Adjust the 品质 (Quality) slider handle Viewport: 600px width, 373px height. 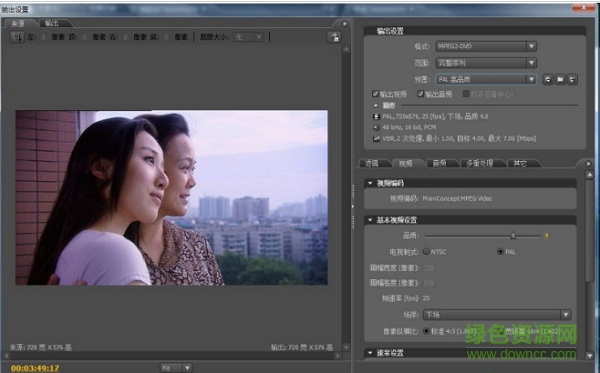pos(513,236)
